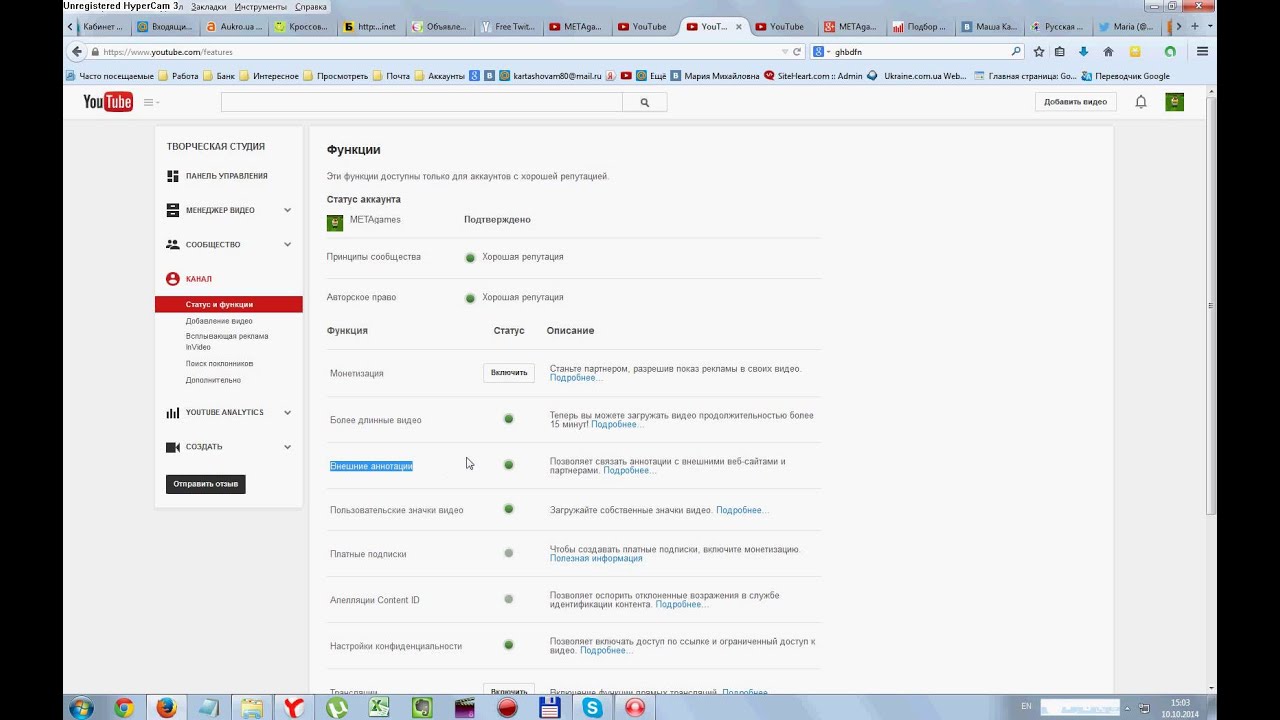Expand the Создать section

click(287, 447)
